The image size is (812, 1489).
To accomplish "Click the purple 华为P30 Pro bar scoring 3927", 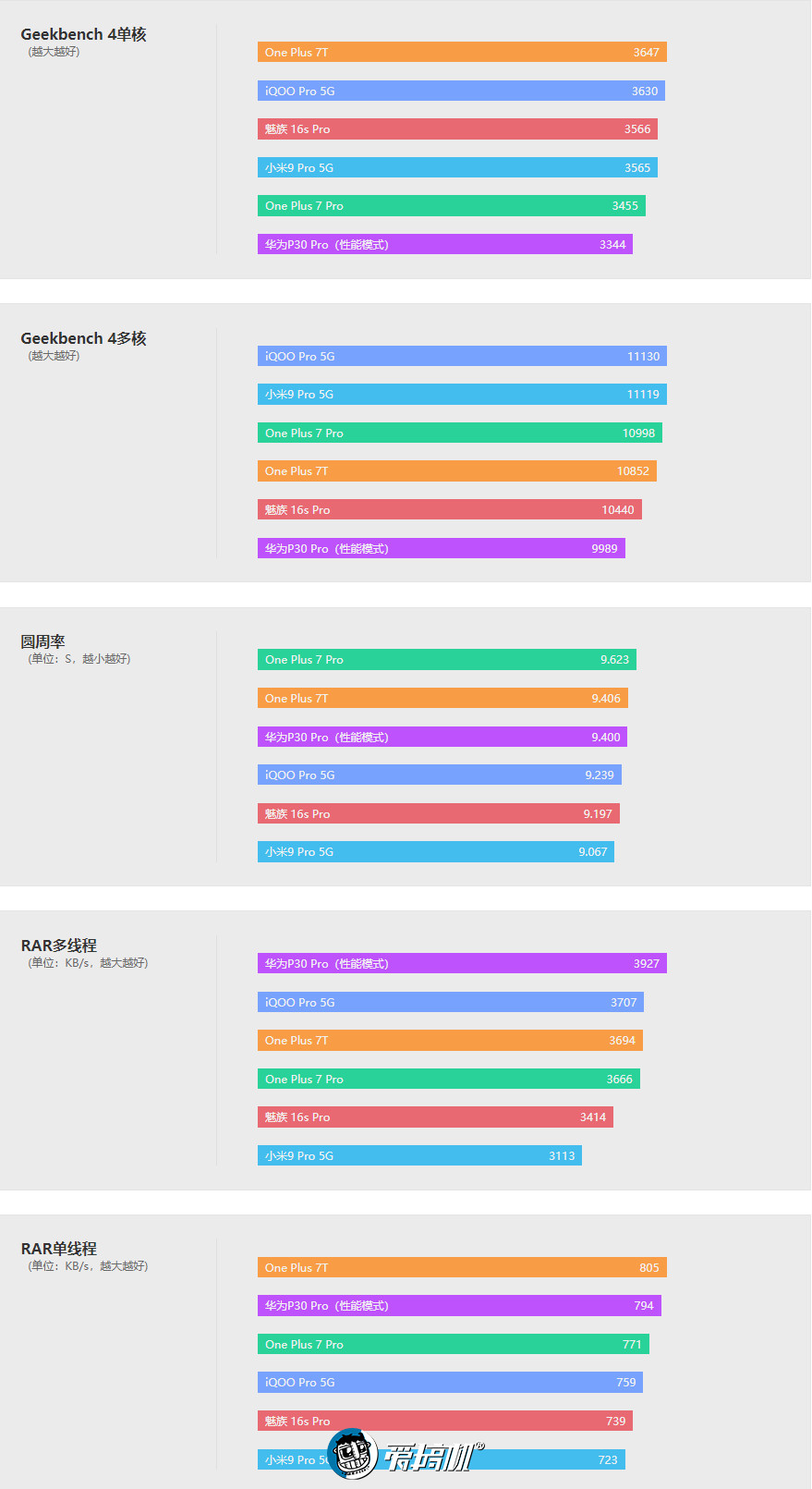I will tap(462, 963).
